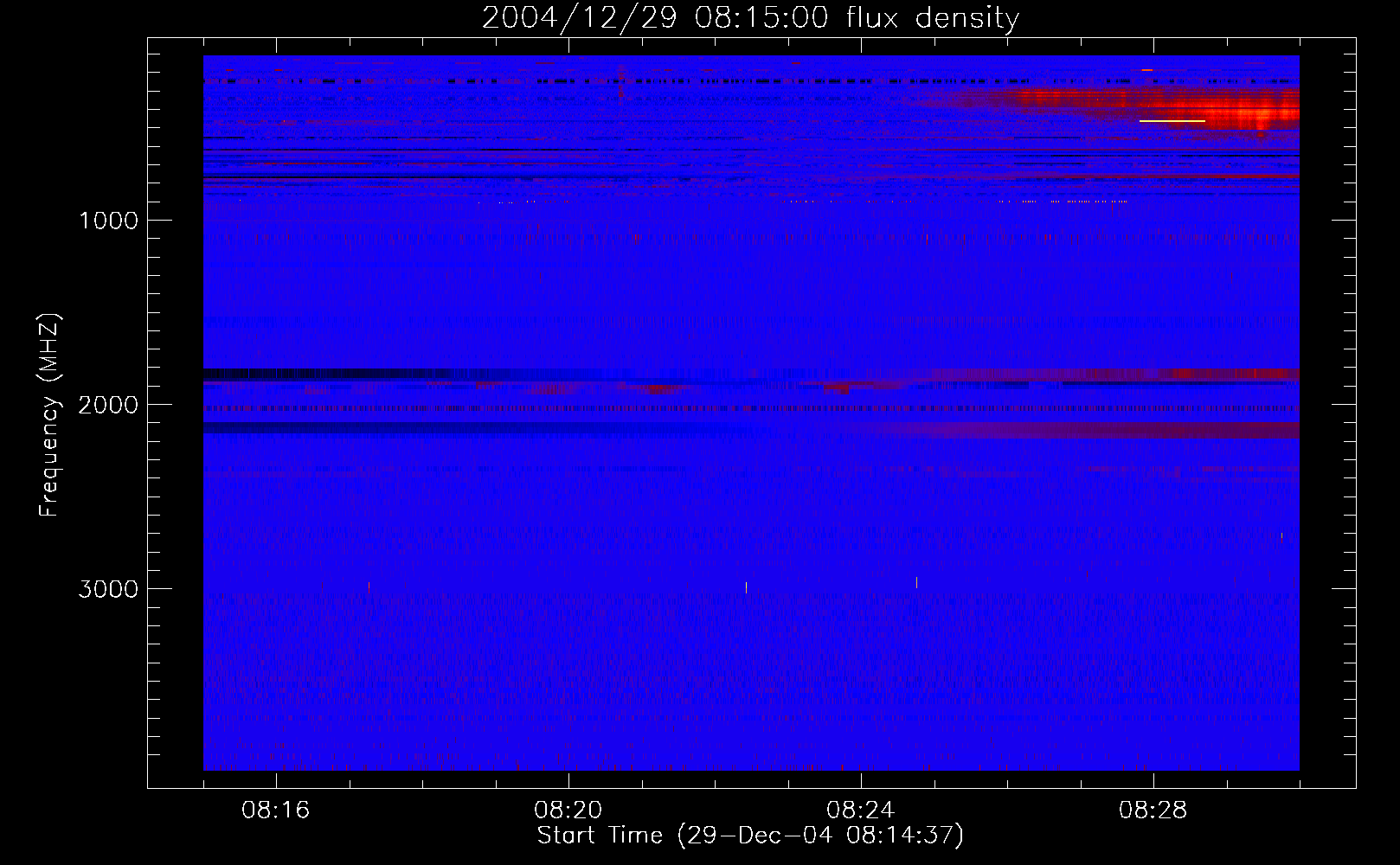Viewport: 1400px width, 865px height.
Task: Click the short white horizontal line in the red burst
Action: 1172,121
